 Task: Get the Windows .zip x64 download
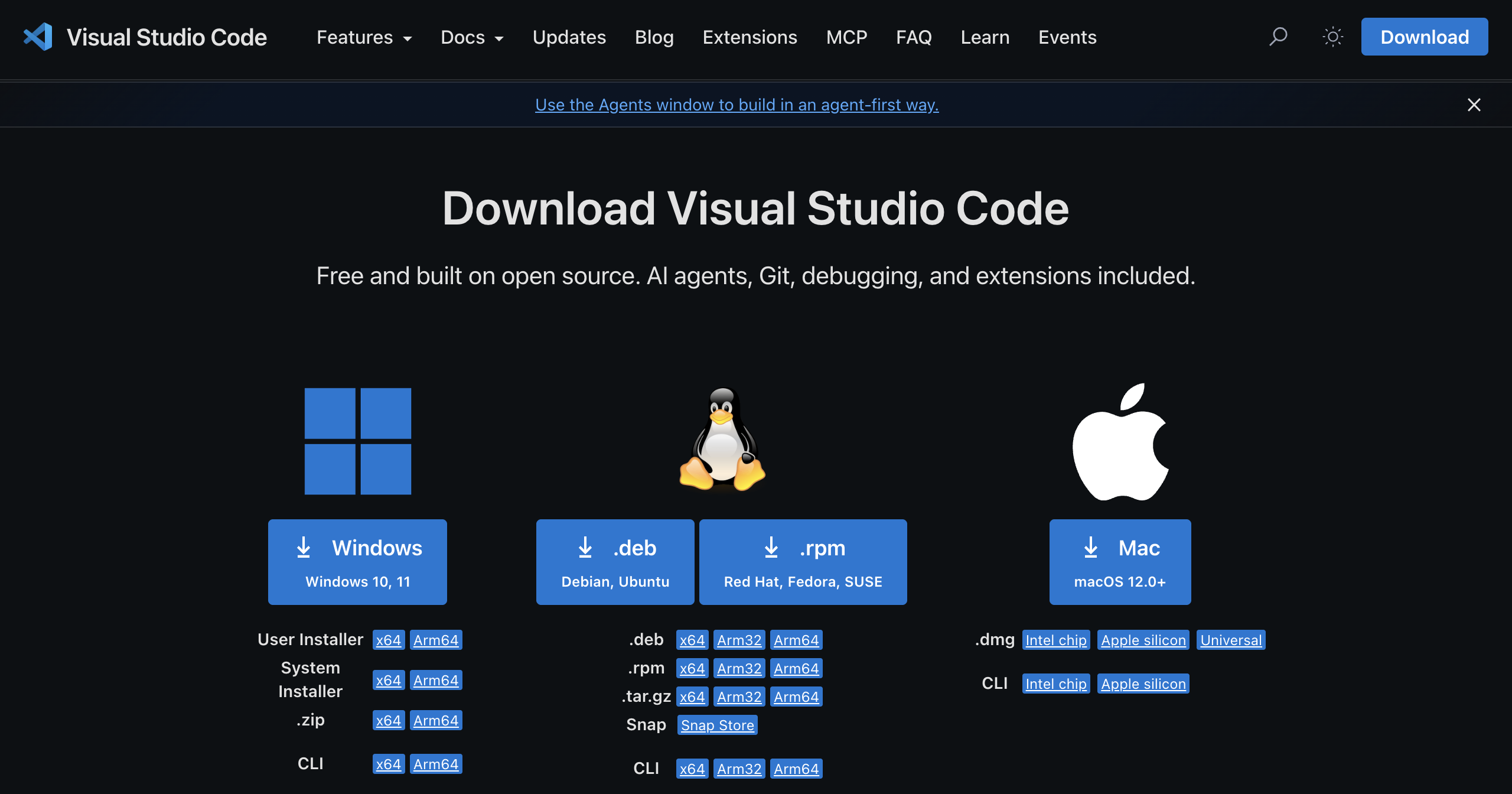[389, 720]
